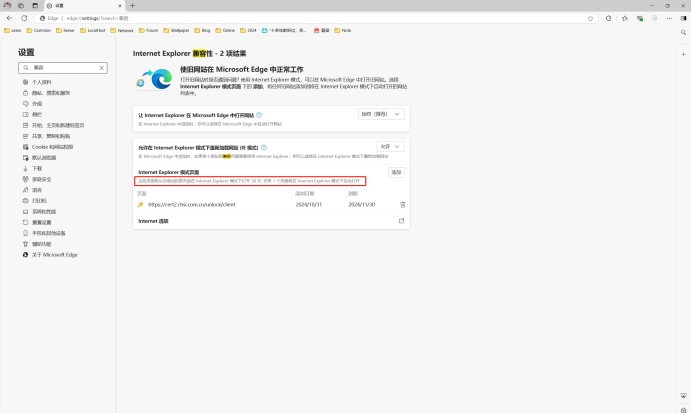Delete the cert2.chsi.com.cn IE mode page entry
This screenshot has width=692, height=414.
pos(403,204)
